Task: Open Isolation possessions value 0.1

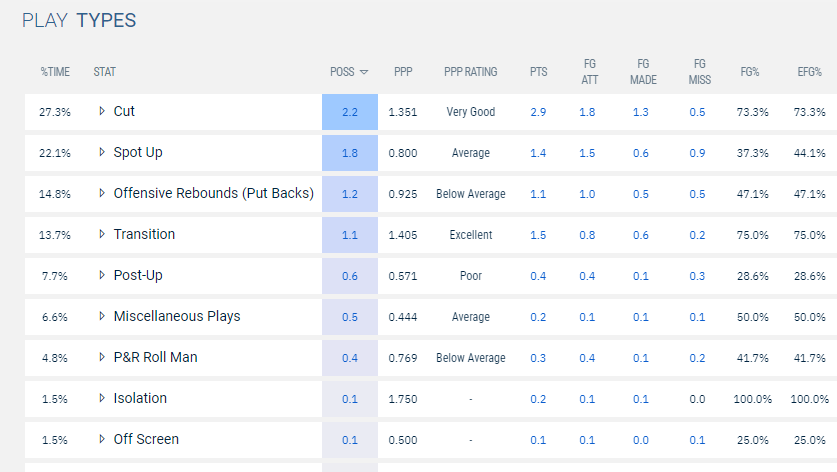Action: coord(350,399)
